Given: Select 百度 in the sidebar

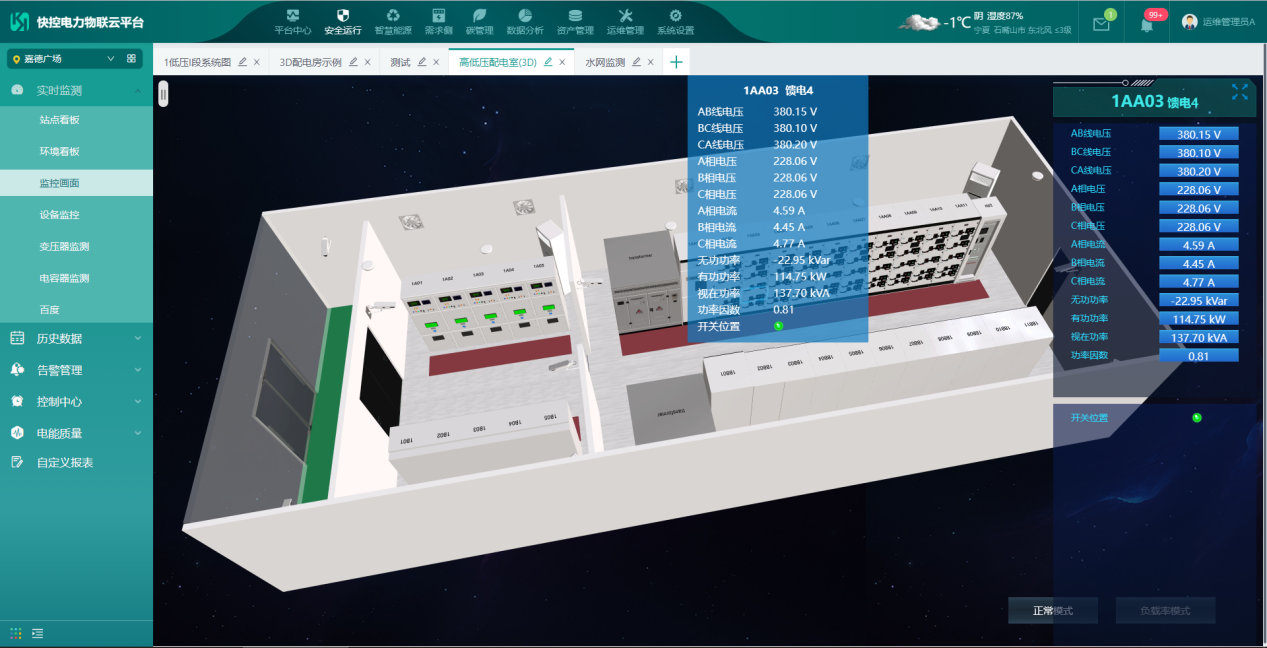Looking at the screenshot, I should (76, 309).
